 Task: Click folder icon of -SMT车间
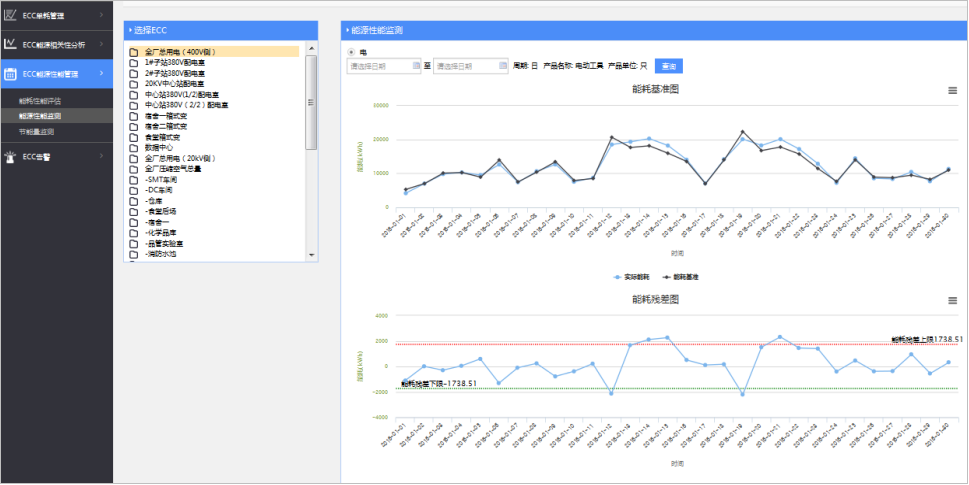[x=133, y=180]
